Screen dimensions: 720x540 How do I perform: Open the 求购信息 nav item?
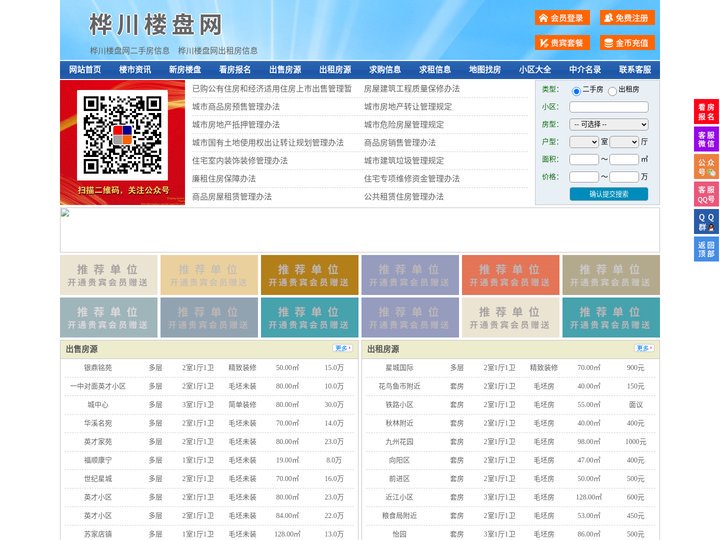[385, 70]
